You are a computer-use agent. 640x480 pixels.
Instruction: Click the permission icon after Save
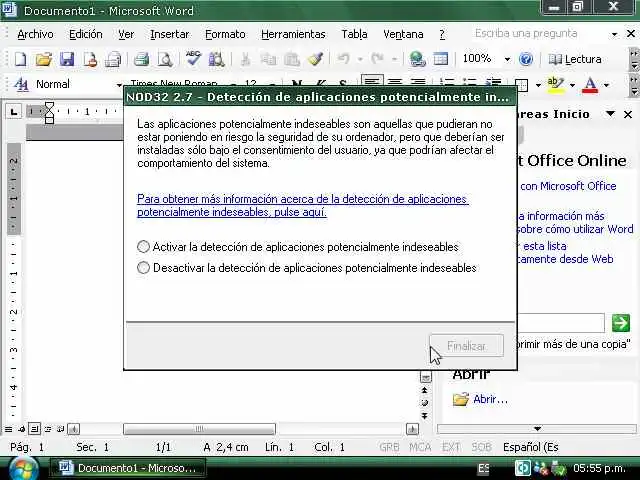click(90, 60)
